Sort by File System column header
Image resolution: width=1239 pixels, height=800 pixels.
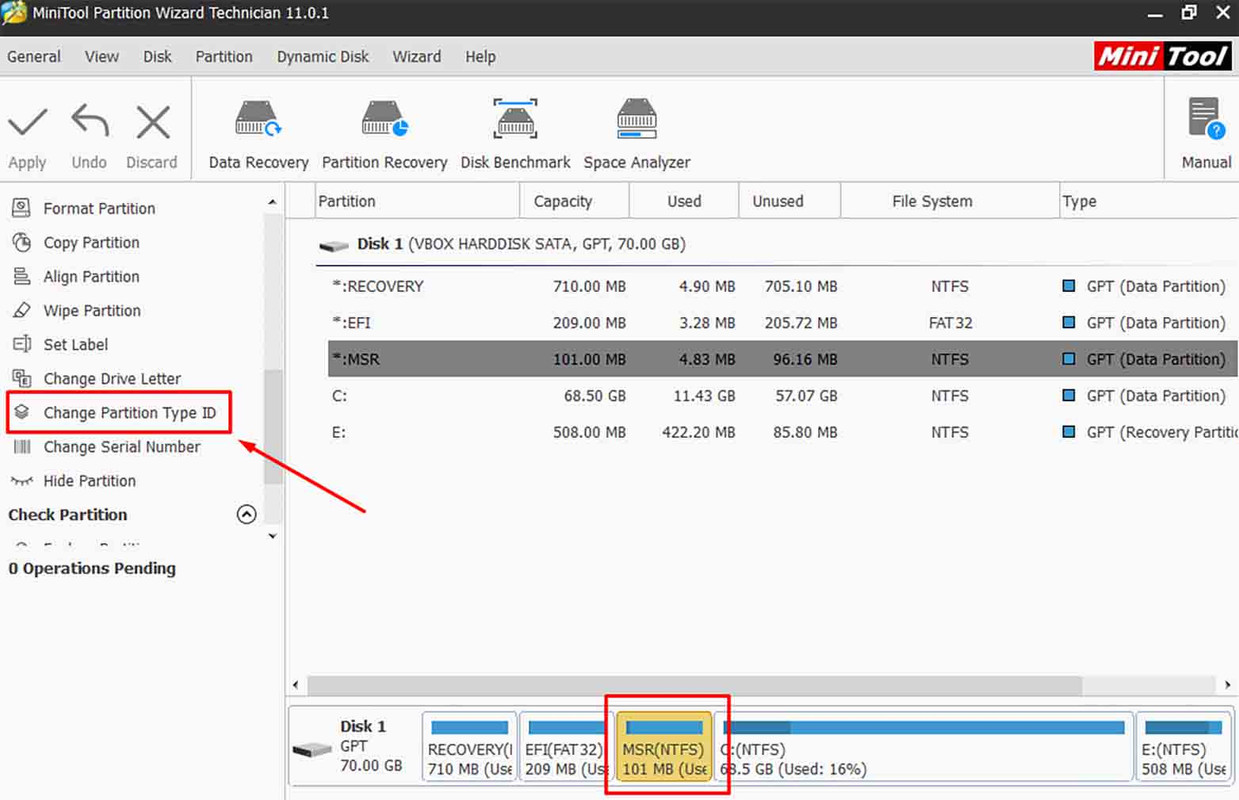click(949, 201)
